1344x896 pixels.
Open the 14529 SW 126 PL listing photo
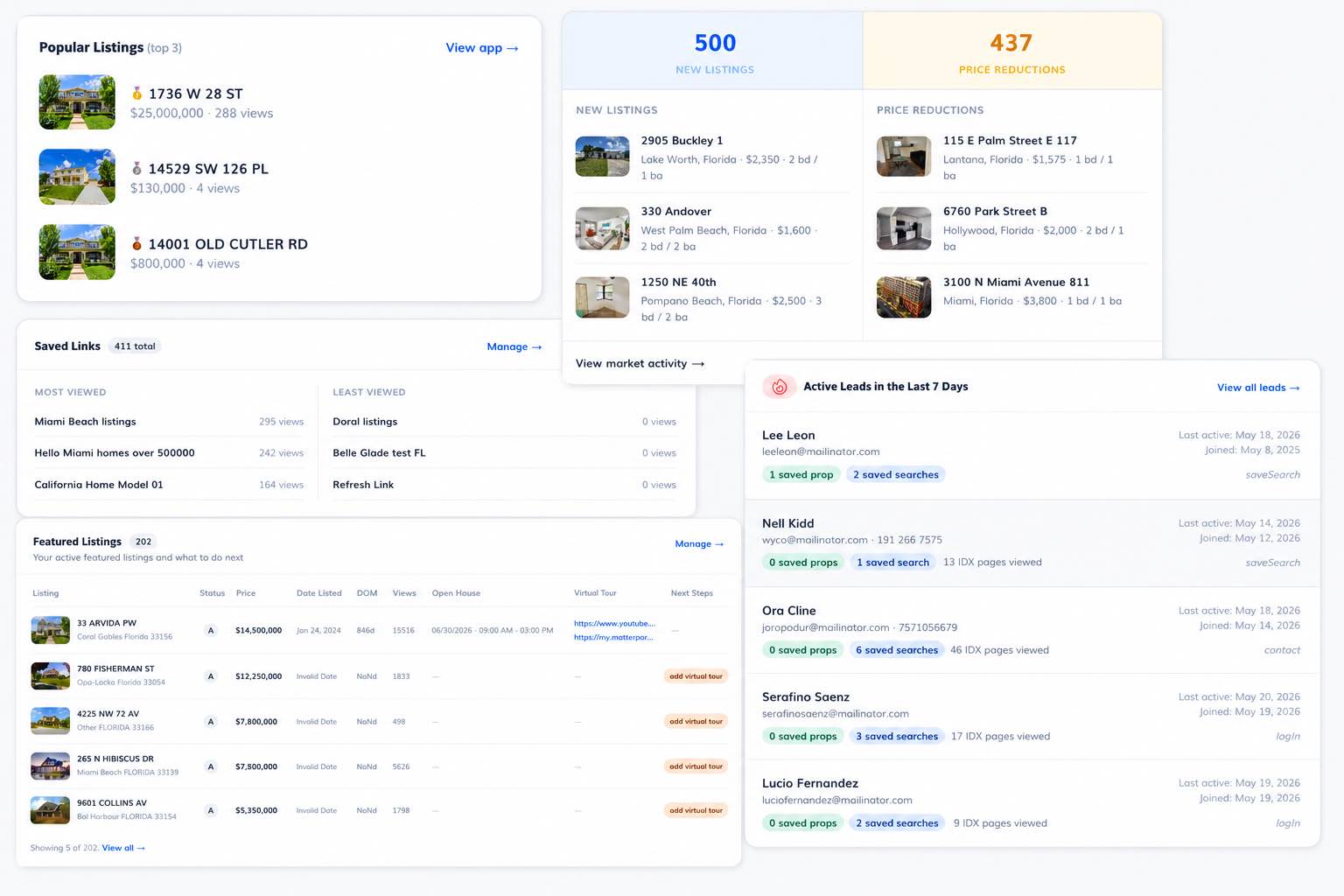[x=77, y=177]
